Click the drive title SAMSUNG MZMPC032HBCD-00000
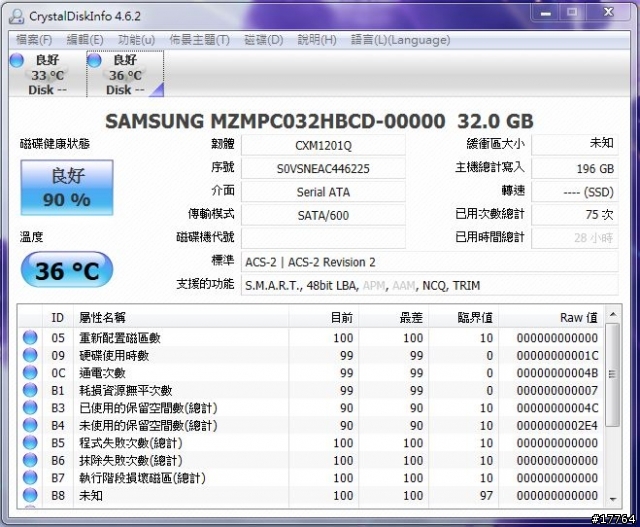 click(x=276, y=121)
